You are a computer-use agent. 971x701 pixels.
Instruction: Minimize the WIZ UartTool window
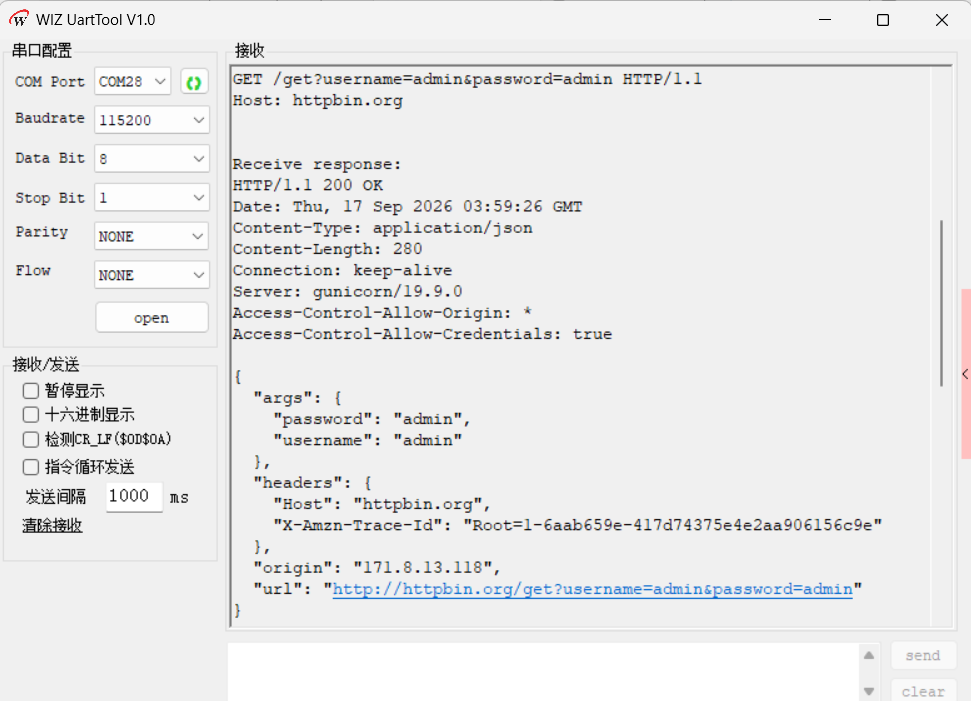(825, 20)
